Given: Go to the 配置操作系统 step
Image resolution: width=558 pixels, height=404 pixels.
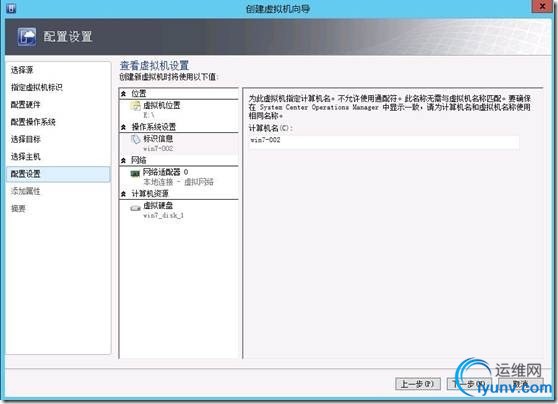Looking at the screenshot, I should 33,122.
